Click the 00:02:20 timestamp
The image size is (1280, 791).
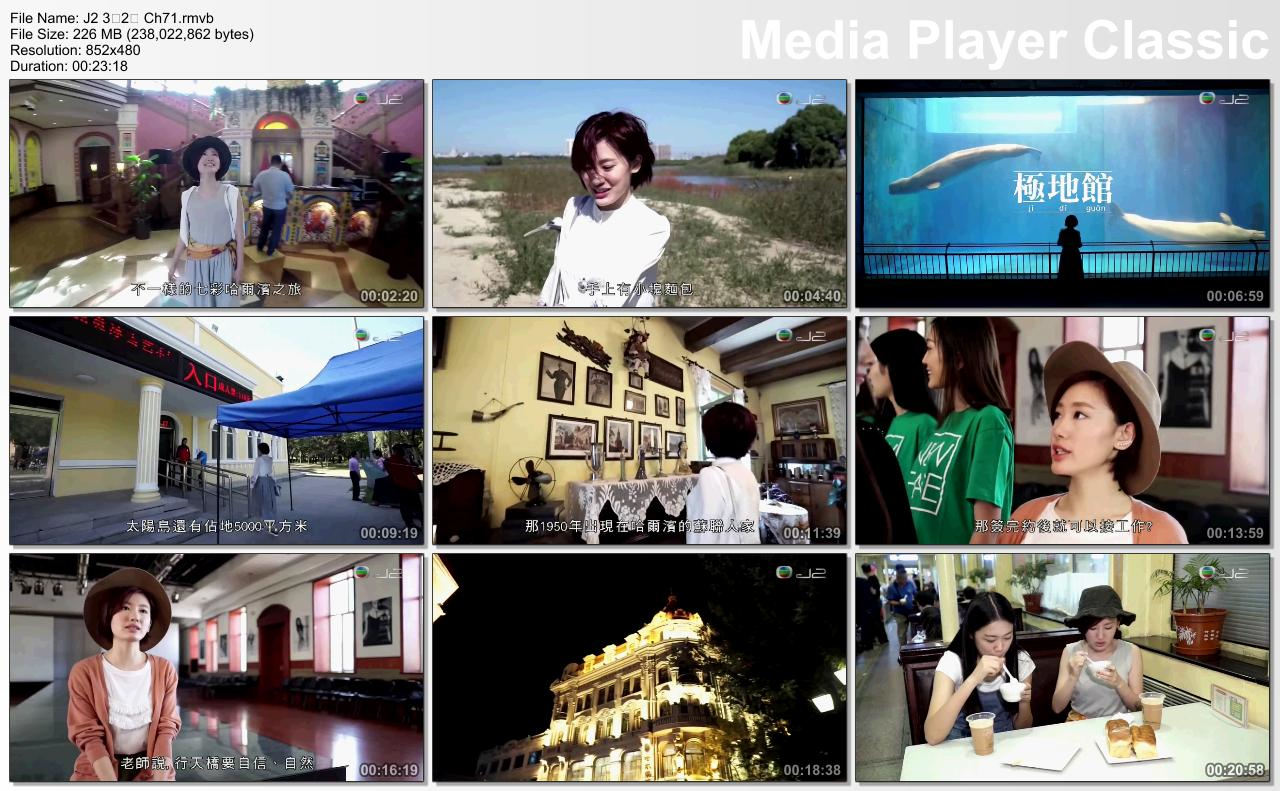pyautogui.click(x=389, y=296)
